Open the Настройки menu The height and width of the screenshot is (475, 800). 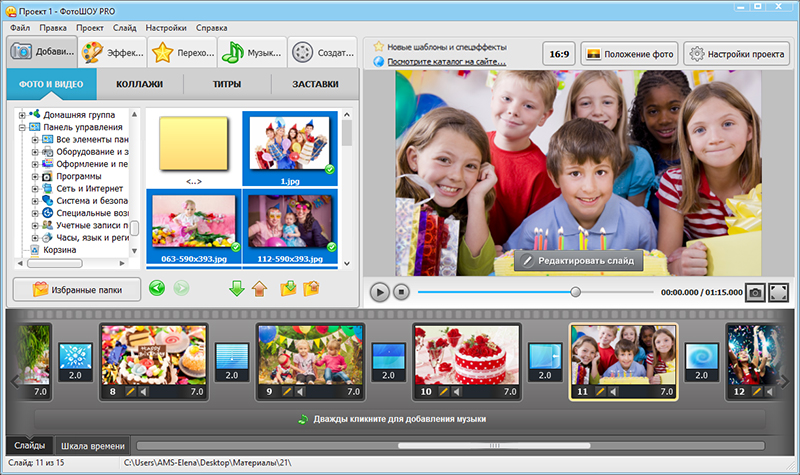pyautogui.click(x=166, y=28)
